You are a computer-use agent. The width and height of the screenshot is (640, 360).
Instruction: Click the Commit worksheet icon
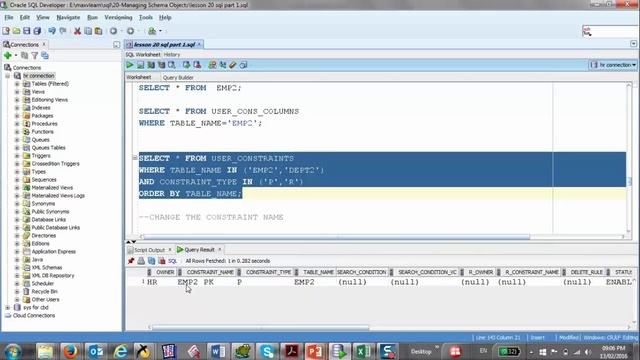tap(187, 65)
